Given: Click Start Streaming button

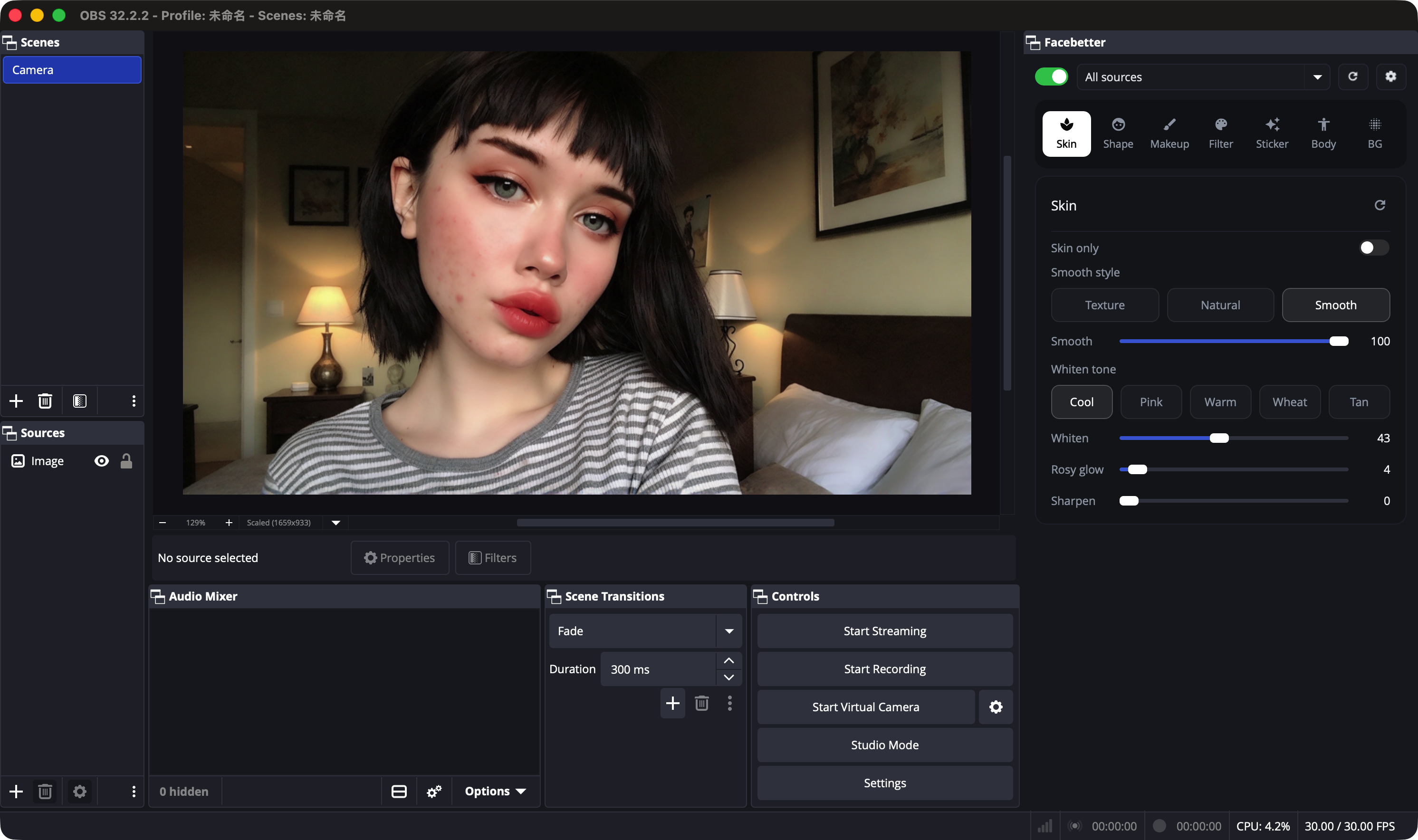Looking at the screenshot, I should (885, 630).
